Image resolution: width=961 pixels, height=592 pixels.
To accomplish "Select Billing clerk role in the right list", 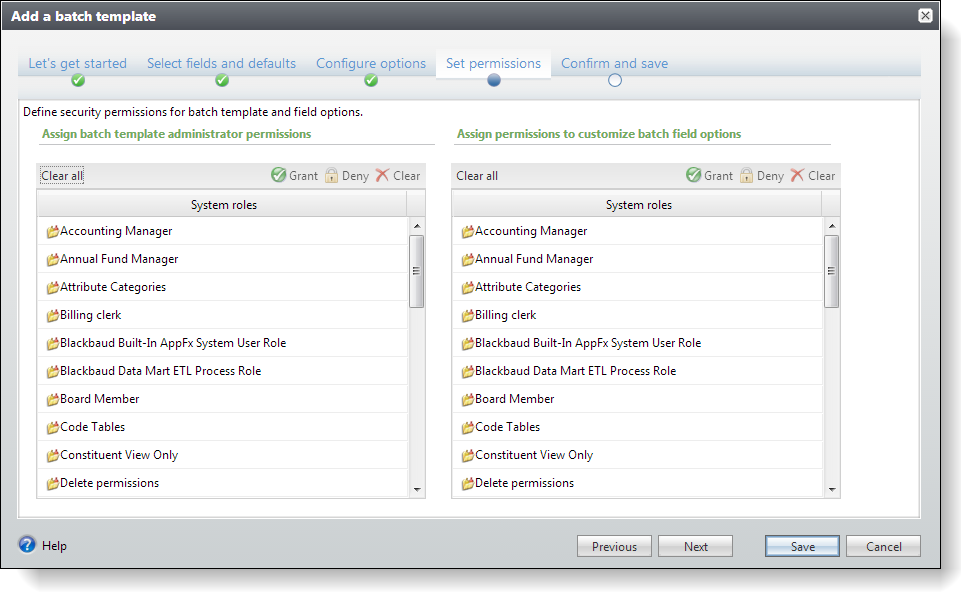I will (x=505, y=315).
